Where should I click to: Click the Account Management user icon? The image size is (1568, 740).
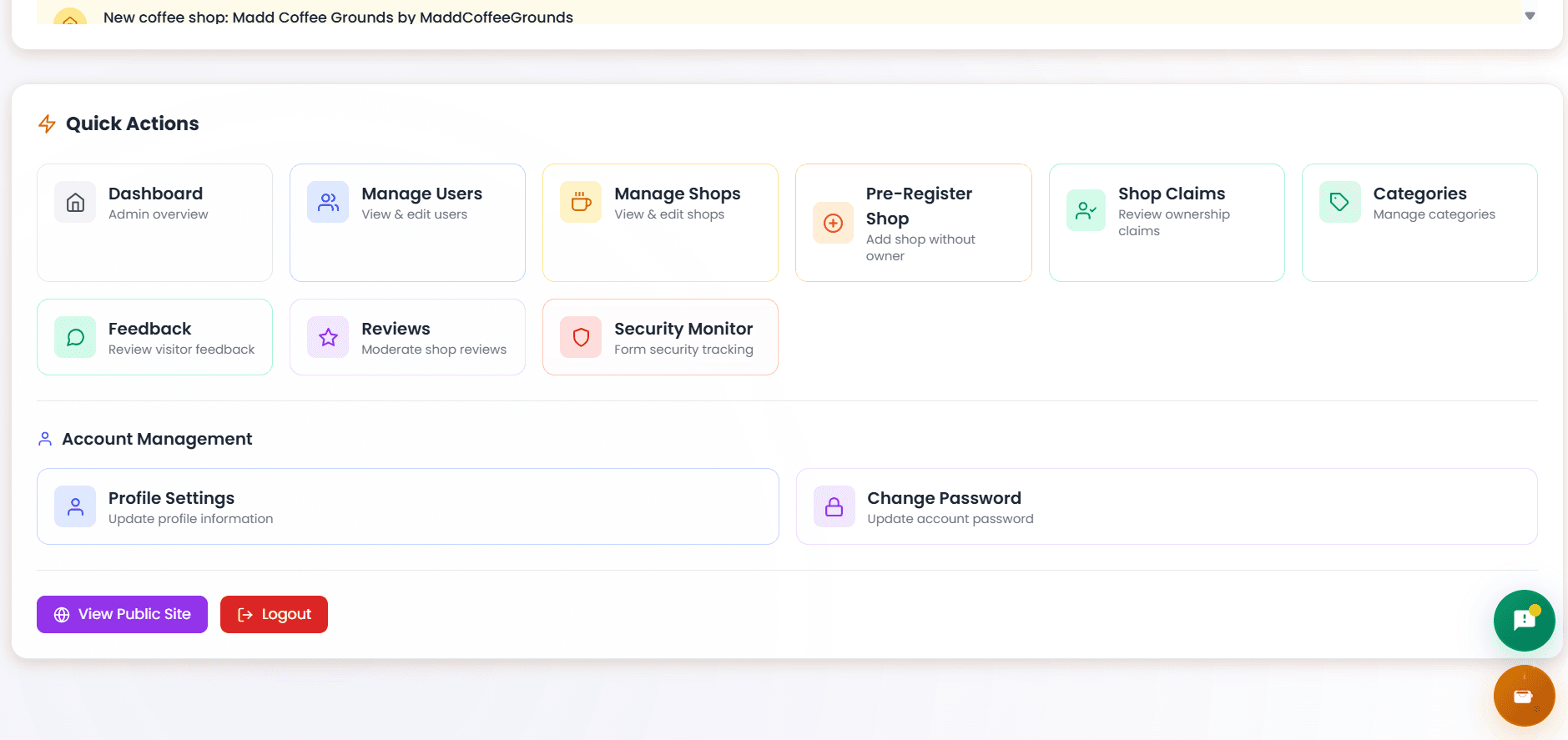pyautogui.click(x=45, y=439)
